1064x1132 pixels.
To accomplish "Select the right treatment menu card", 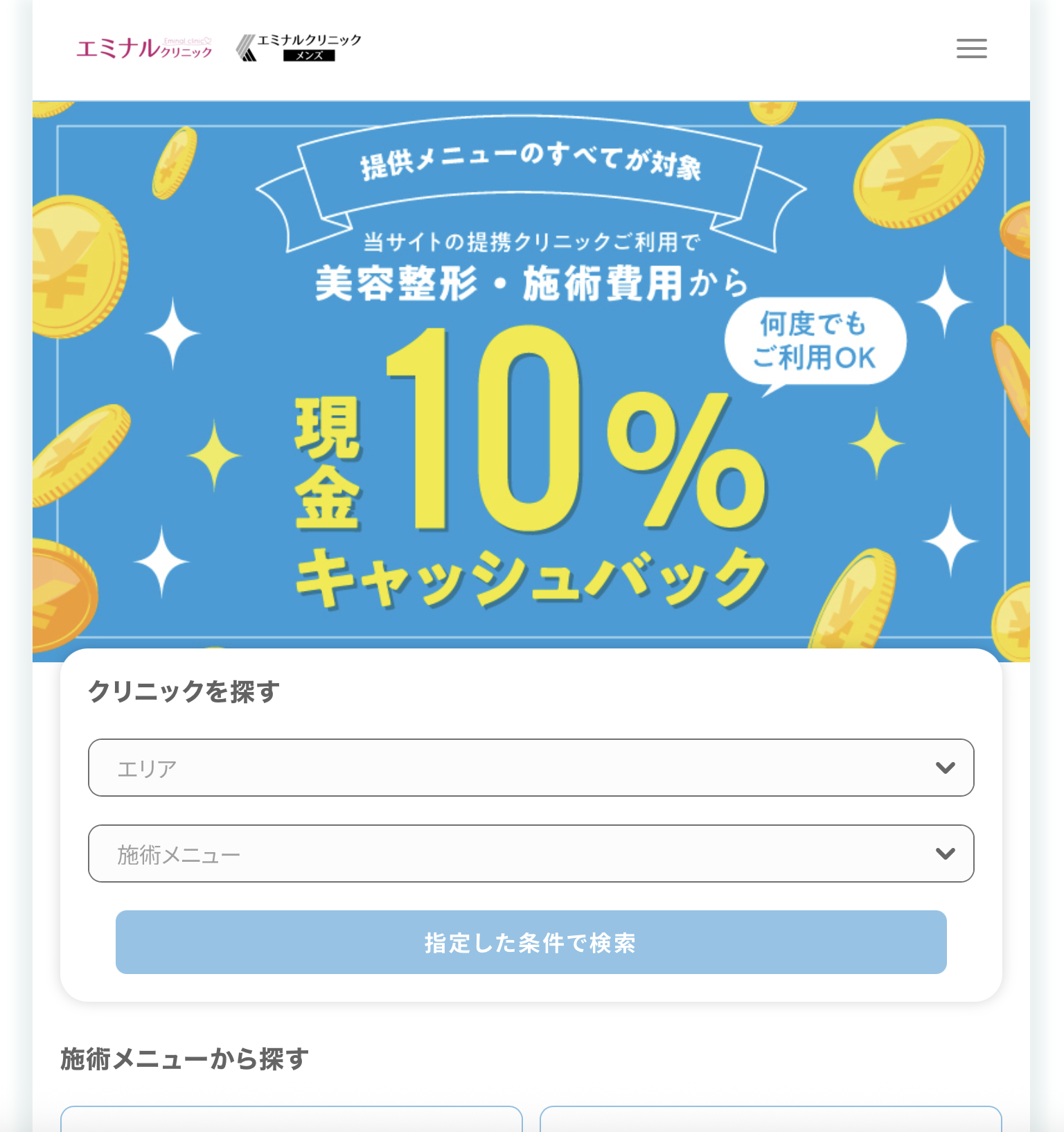I will coord(770,1119).
